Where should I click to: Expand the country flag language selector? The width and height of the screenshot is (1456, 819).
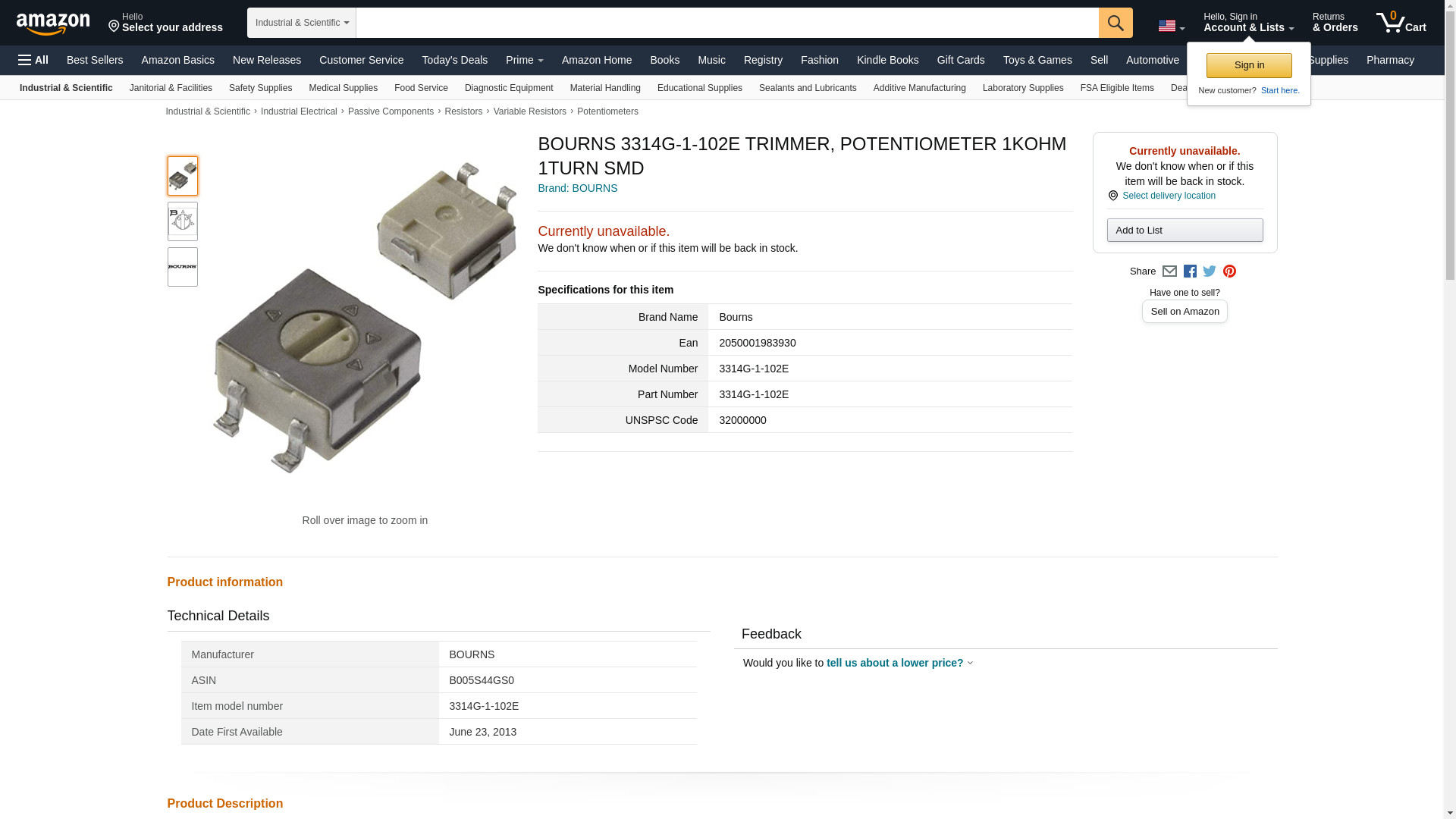point(1171,26)
